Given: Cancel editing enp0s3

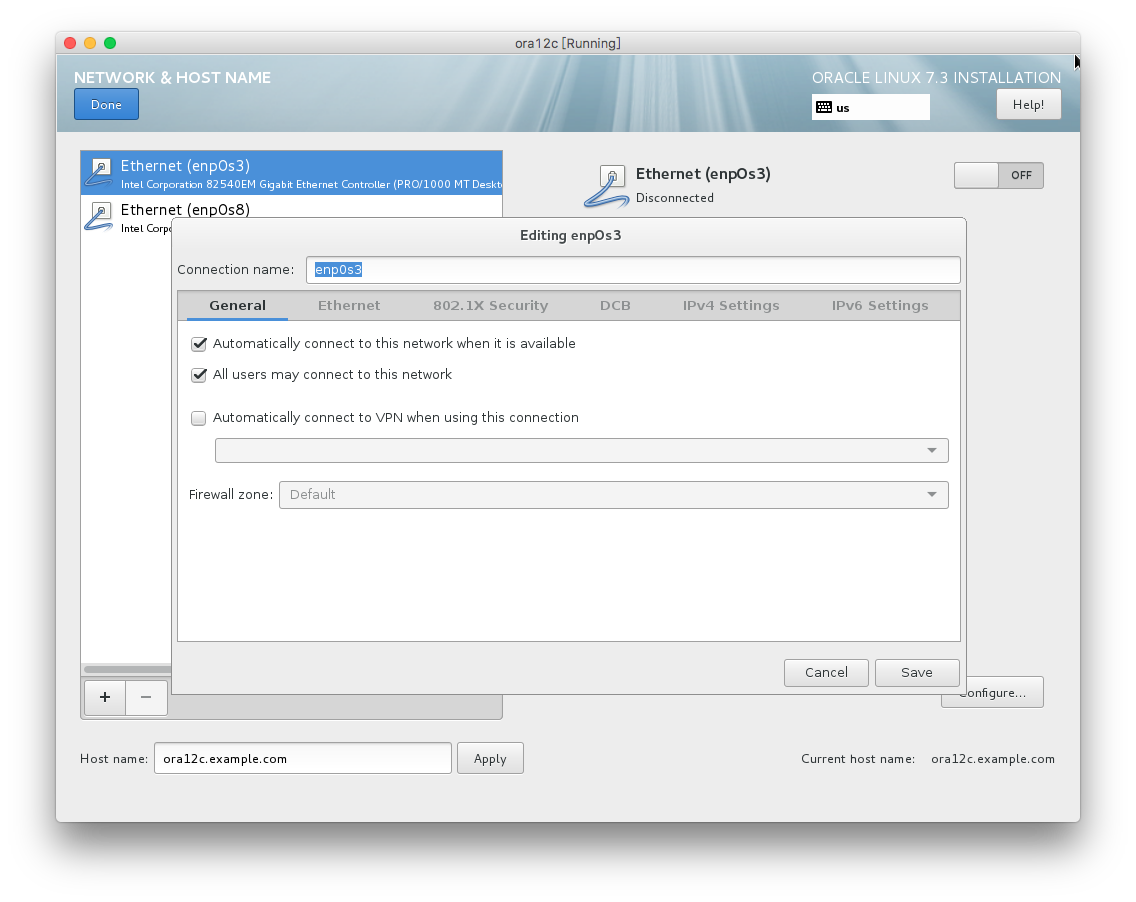Looking at the screenshot, I should pyautogui.click(x=826, y=672).
